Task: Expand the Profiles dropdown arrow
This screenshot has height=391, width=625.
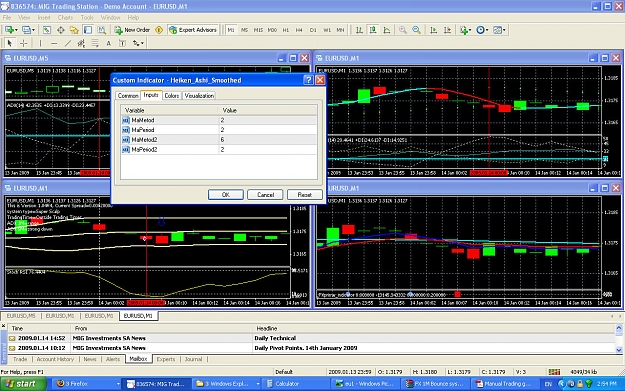Action: [x=33, y=30]
